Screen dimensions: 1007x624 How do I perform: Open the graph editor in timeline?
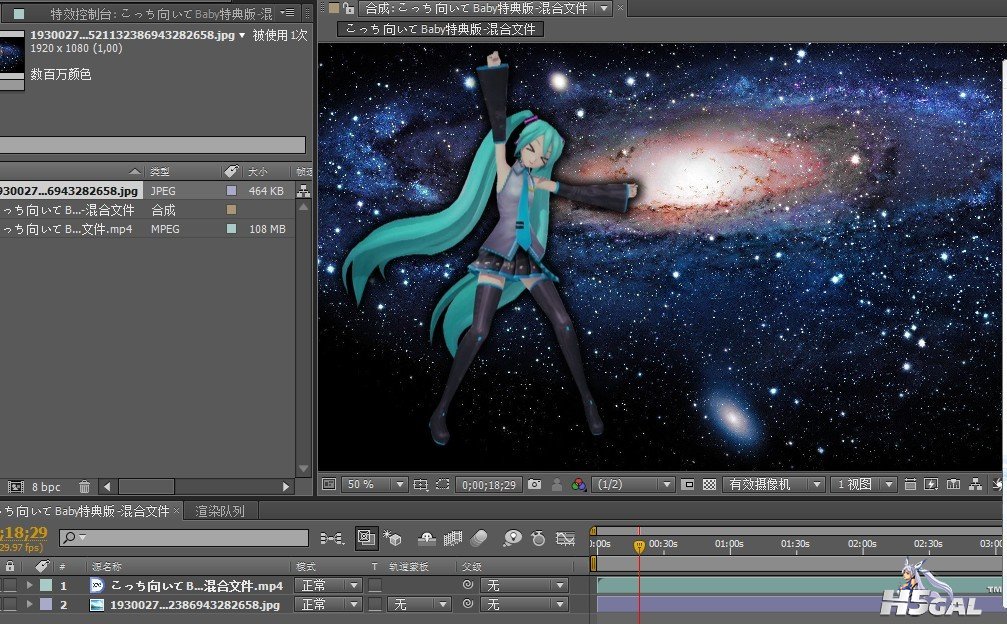[565, 539]
